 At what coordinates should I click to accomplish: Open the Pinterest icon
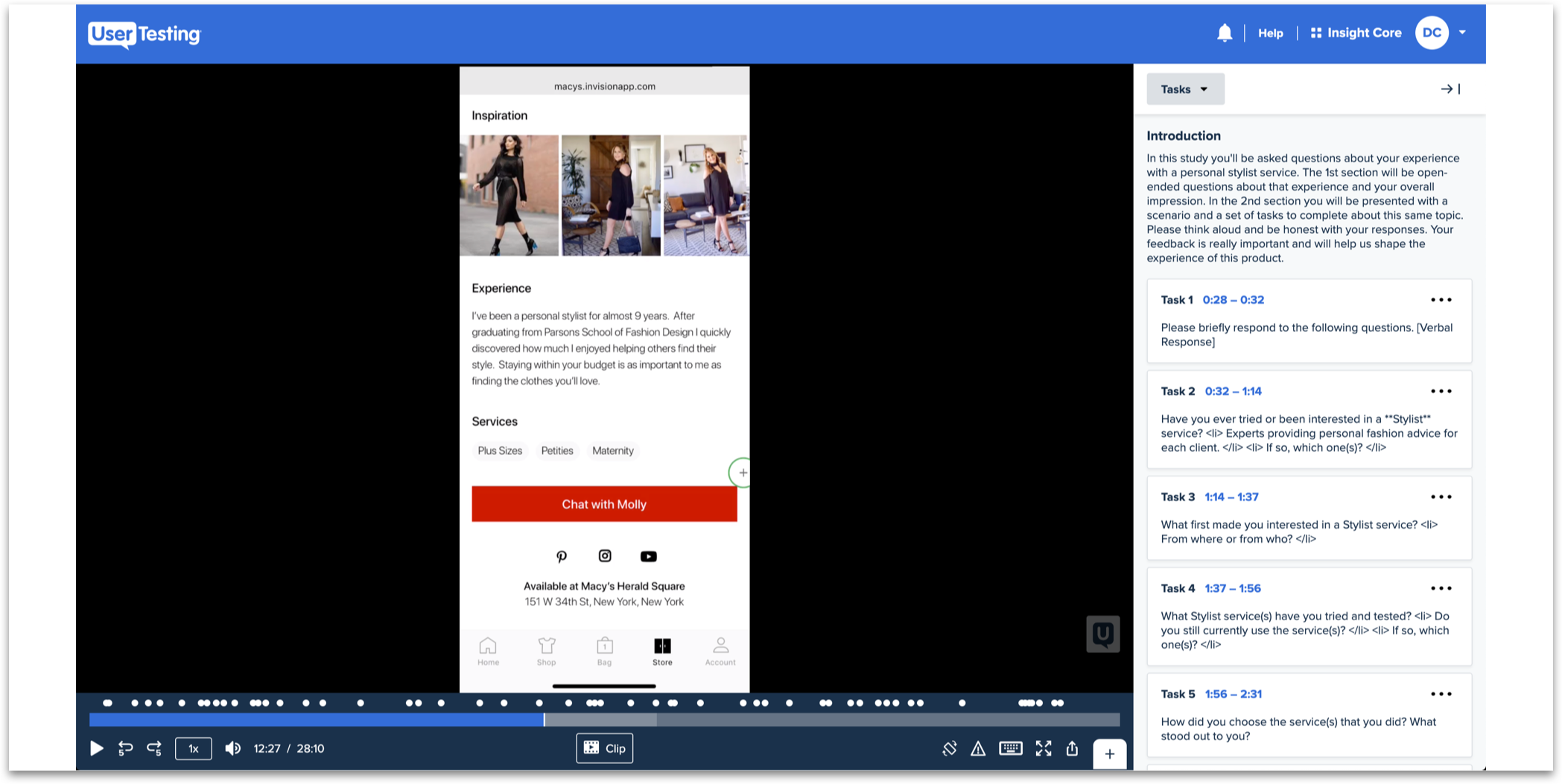pyautogui.click(x=562, y=556)
